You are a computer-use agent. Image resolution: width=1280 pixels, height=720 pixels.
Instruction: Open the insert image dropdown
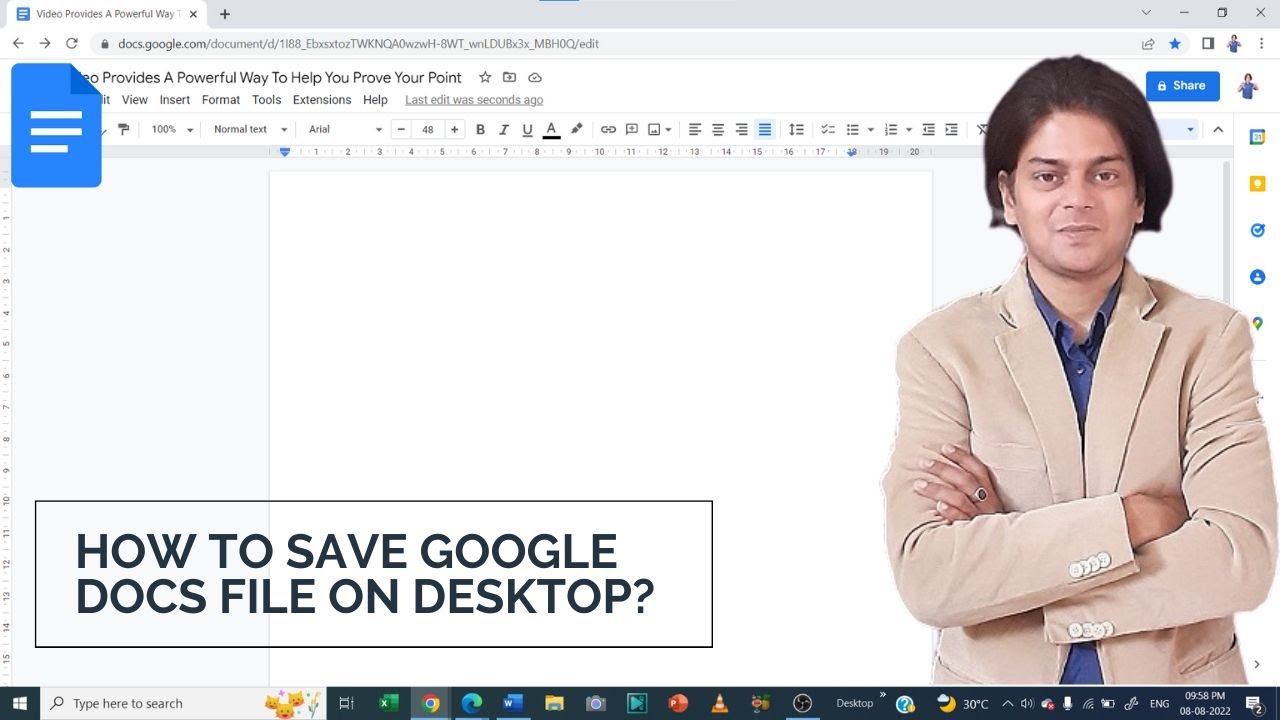659,129
